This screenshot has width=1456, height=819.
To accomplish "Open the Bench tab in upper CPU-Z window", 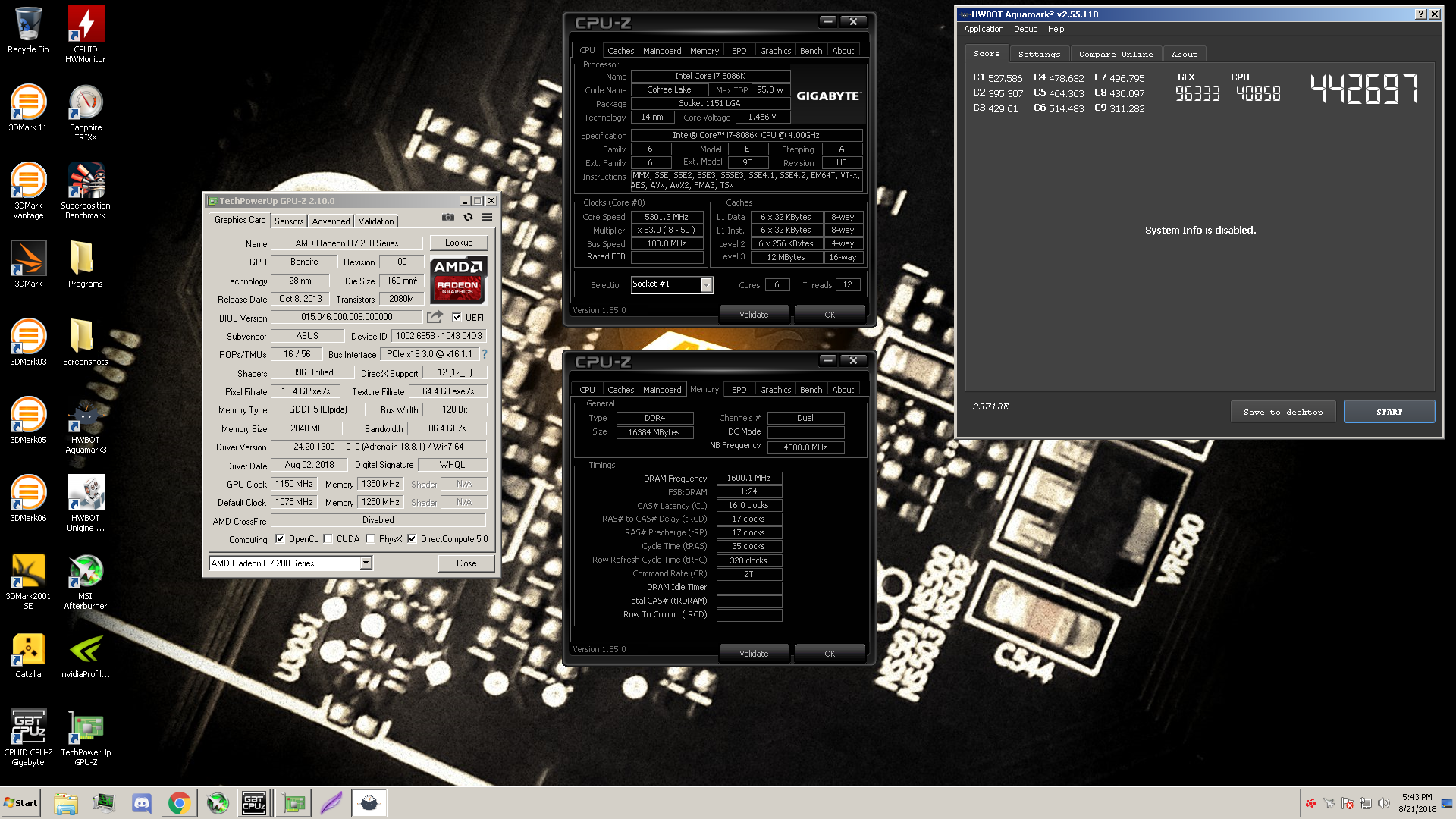I will coord(811,51).
